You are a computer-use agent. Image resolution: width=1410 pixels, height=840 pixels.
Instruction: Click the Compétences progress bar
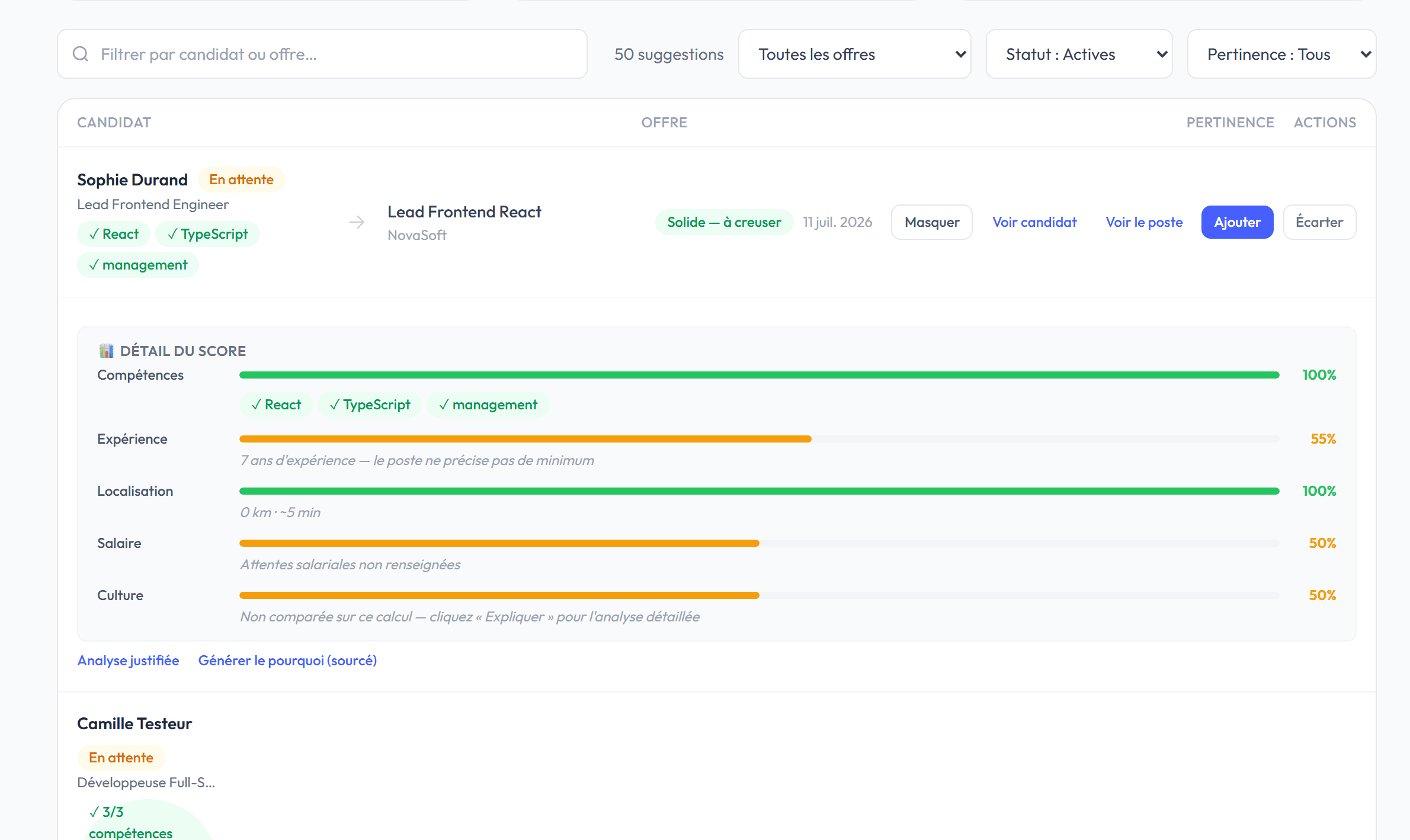[759, 375]
